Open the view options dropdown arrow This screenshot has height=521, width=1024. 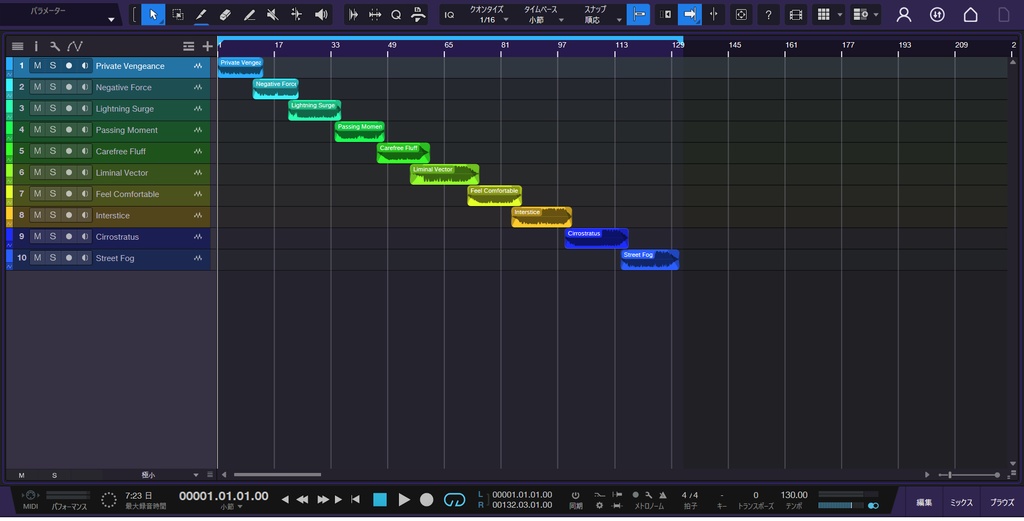coord(876,14)
